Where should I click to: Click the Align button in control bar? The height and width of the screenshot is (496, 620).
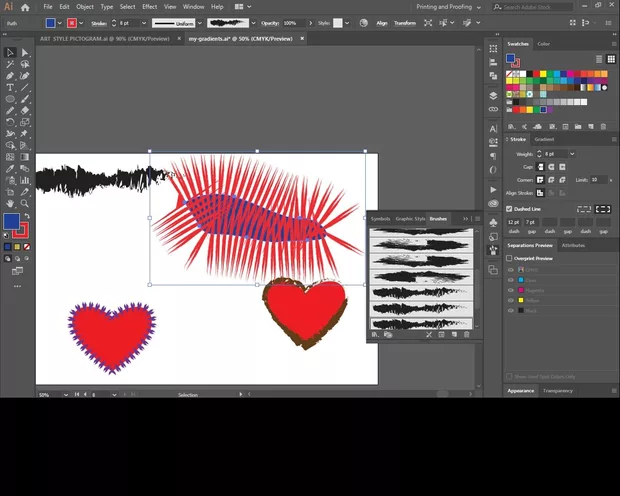click(381, 22)
